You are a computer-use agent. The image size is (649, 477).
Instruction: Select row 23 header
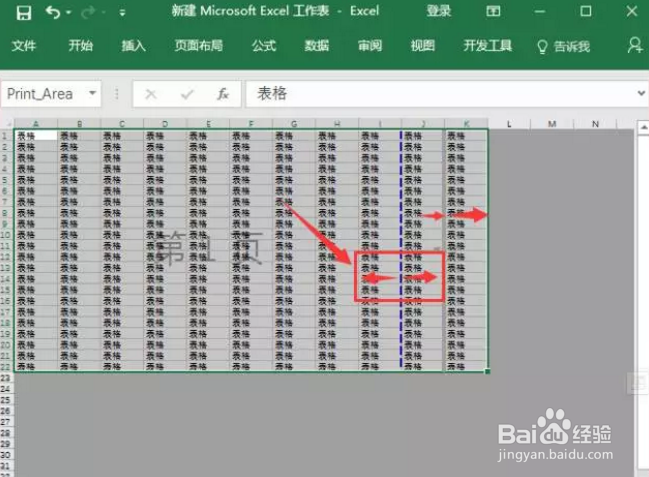click(6, 378)
